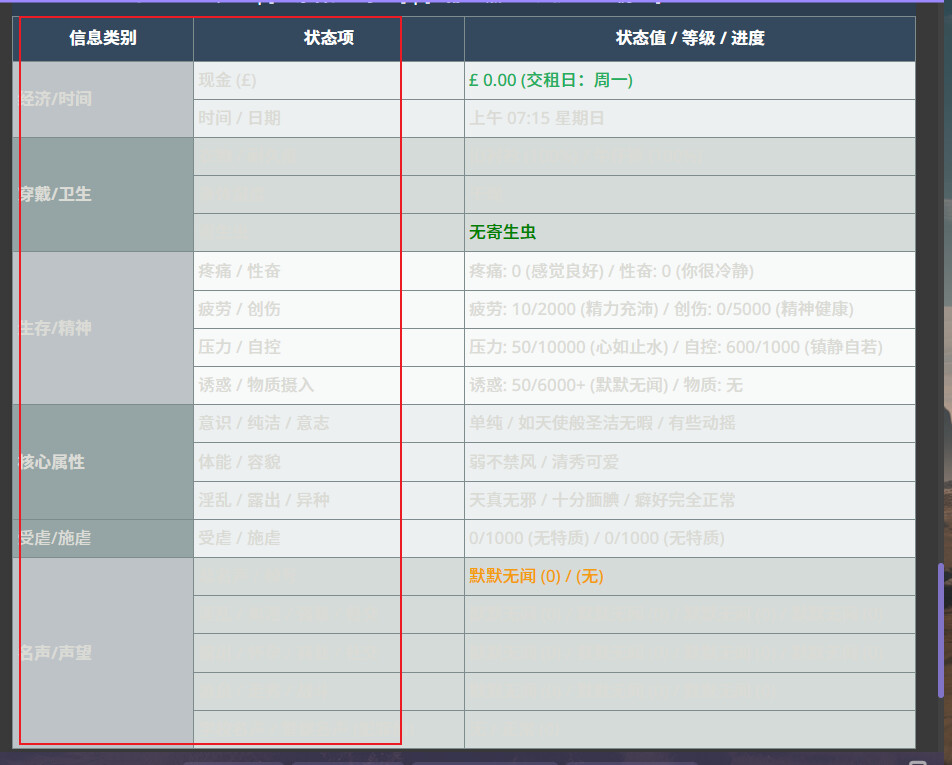
Task: Click the 意识 / 纯洁 / 意志 item
Action: tap(328, 423)
